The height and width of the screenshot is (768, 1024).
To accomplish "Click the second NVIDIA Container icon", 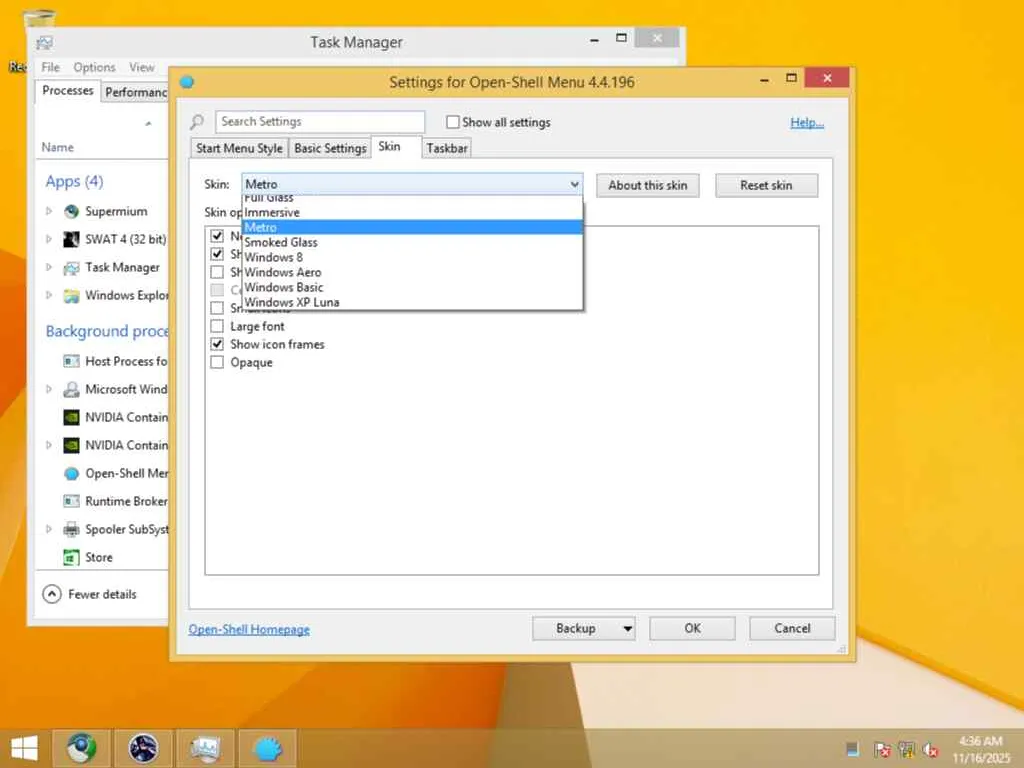I will [71, 445].
